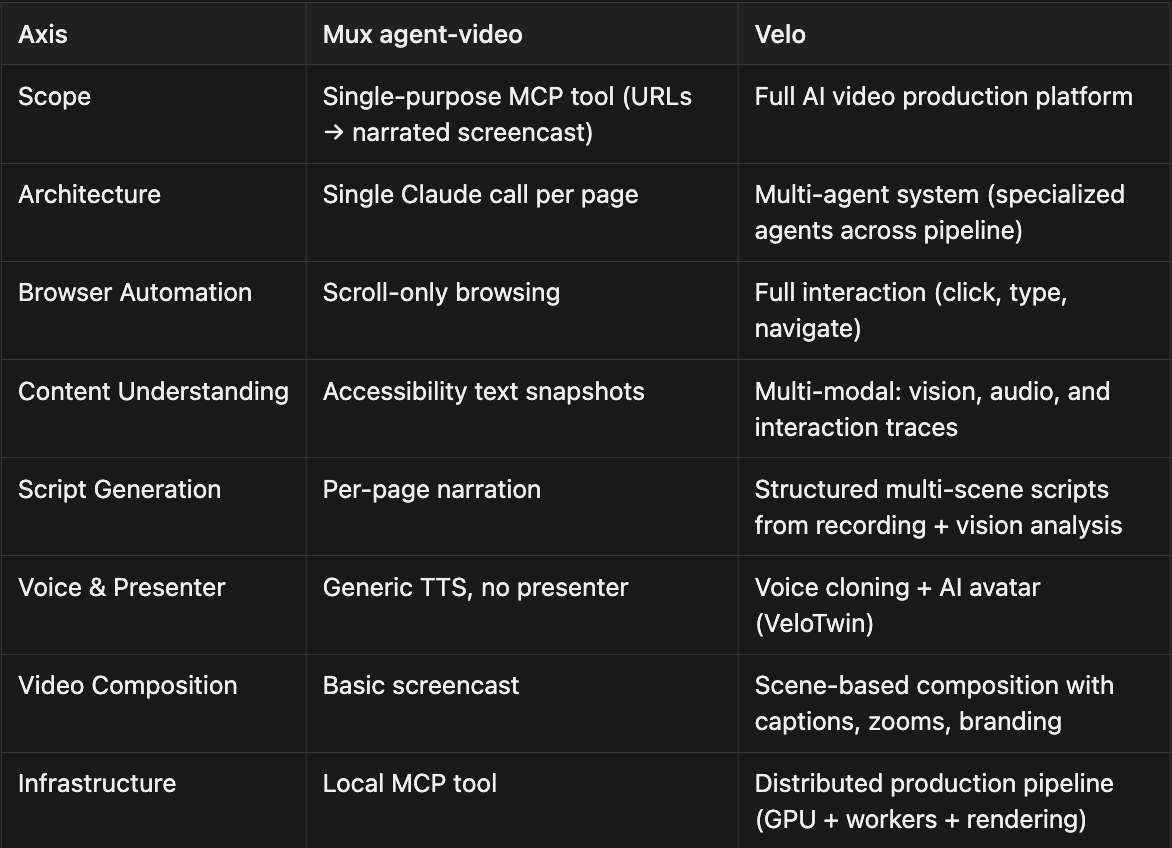
Task: Select the 'Scope' row label
Action: (x=55, y=96)
